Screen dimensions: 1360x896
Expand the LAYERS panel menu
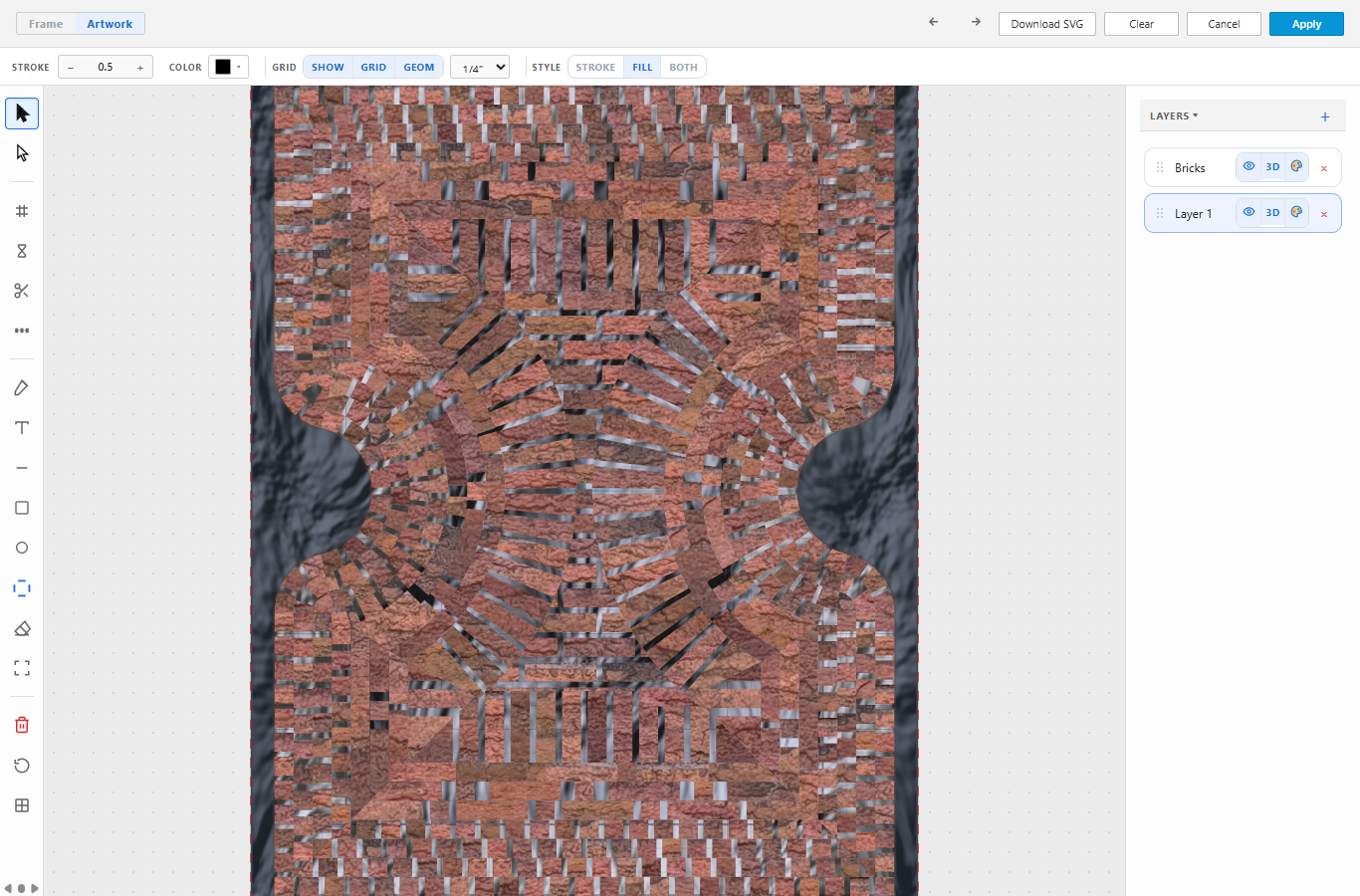pos(1174,115)
